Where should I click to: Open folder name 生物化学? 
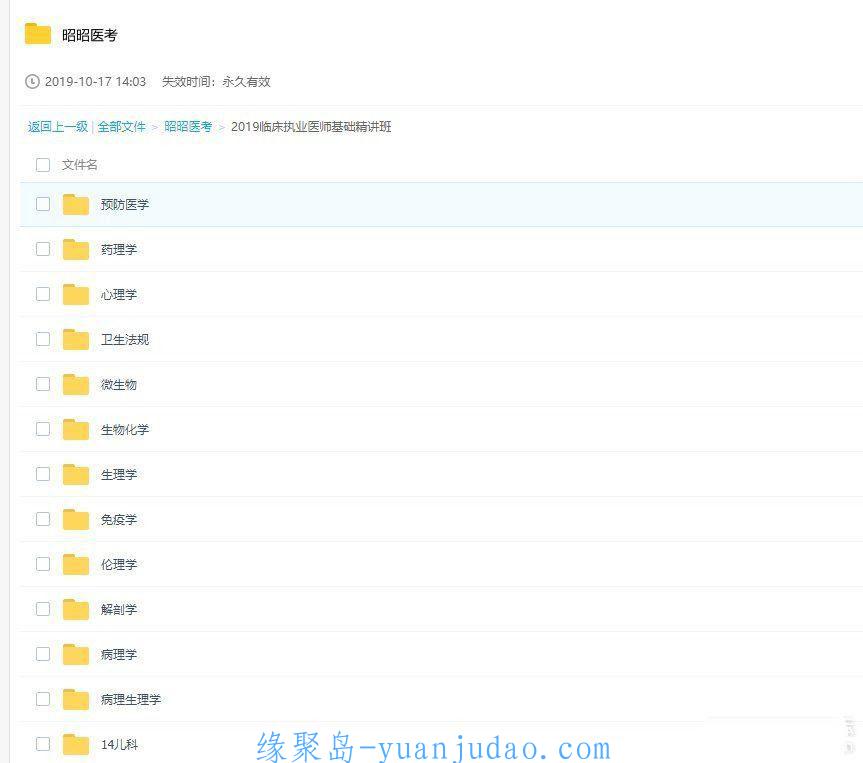[x=125, y=430]
